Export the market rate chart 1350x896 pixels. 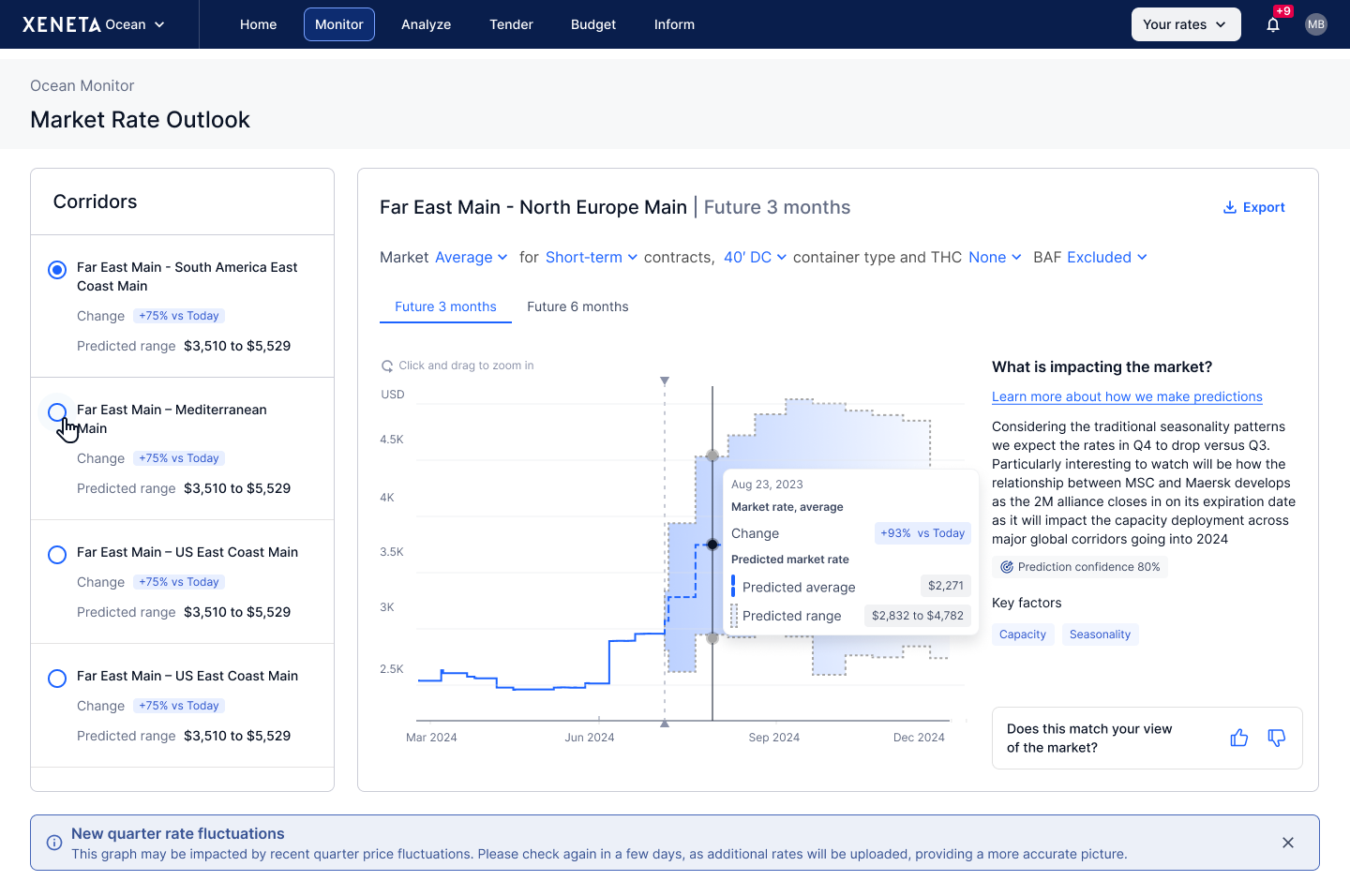pos(1253,207)
